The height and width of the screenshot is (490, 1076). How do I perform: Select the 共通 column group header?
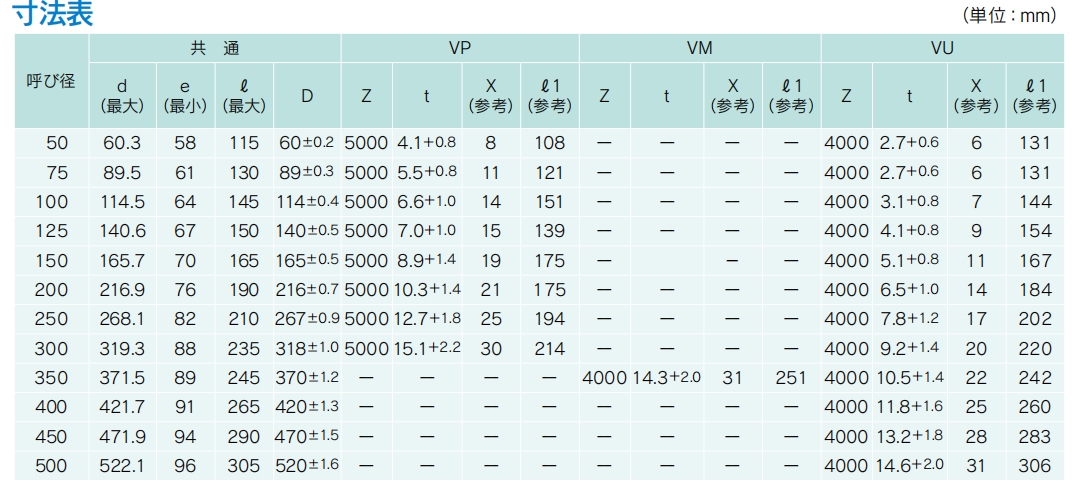[x=215, y=48]
